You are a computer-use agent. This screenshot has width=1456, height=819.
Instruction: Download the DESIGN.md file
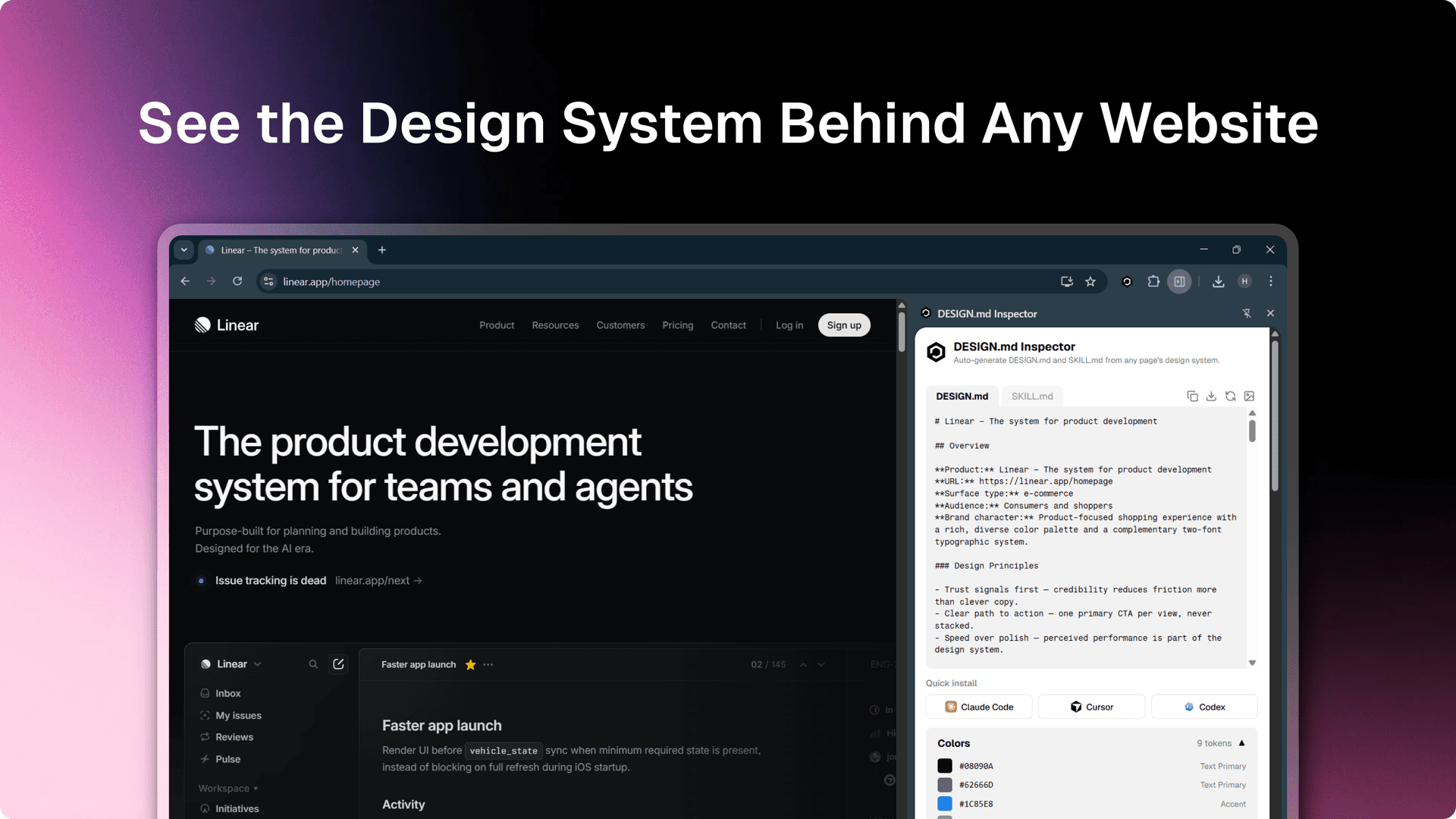coord(1211,396)
